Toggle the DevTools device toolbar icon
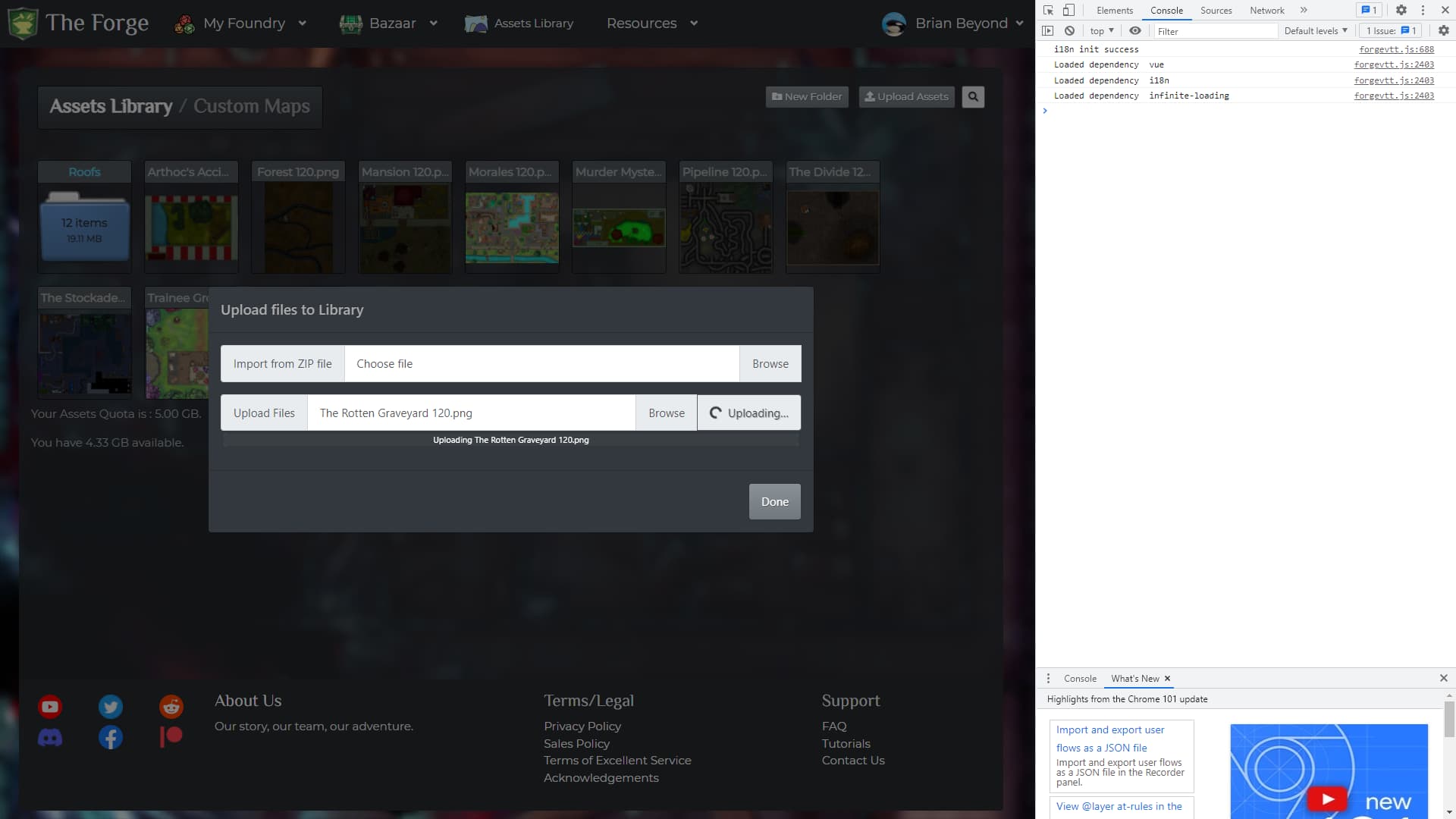The height and width of the screenshot is (819, 1456). [1068, 11]
